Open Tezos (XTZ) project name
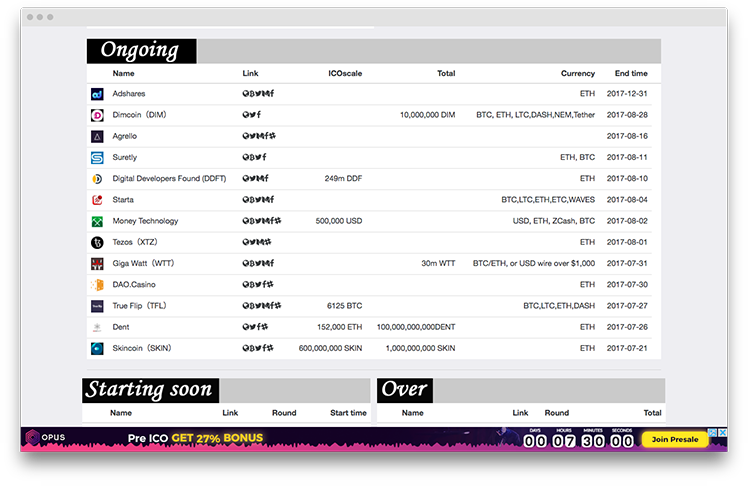 tap(135, 242)
